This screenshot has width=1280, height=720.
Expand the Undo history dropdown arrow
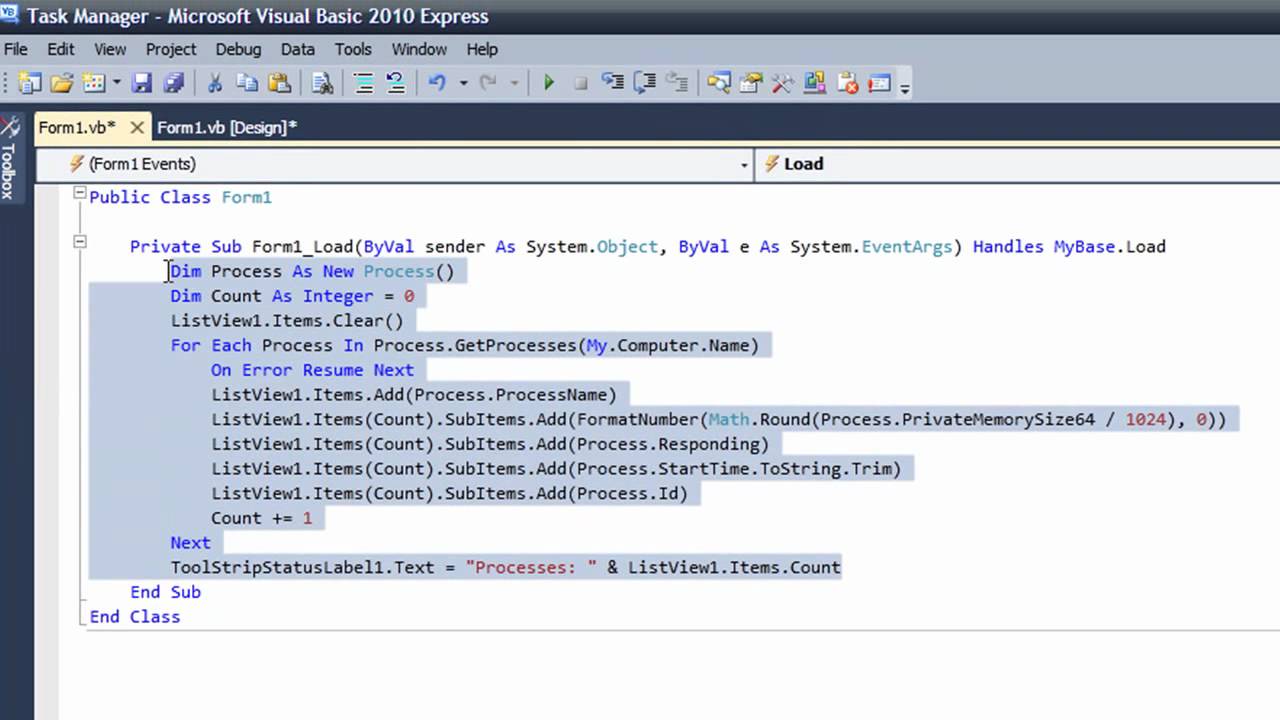(x=463, y=84)
